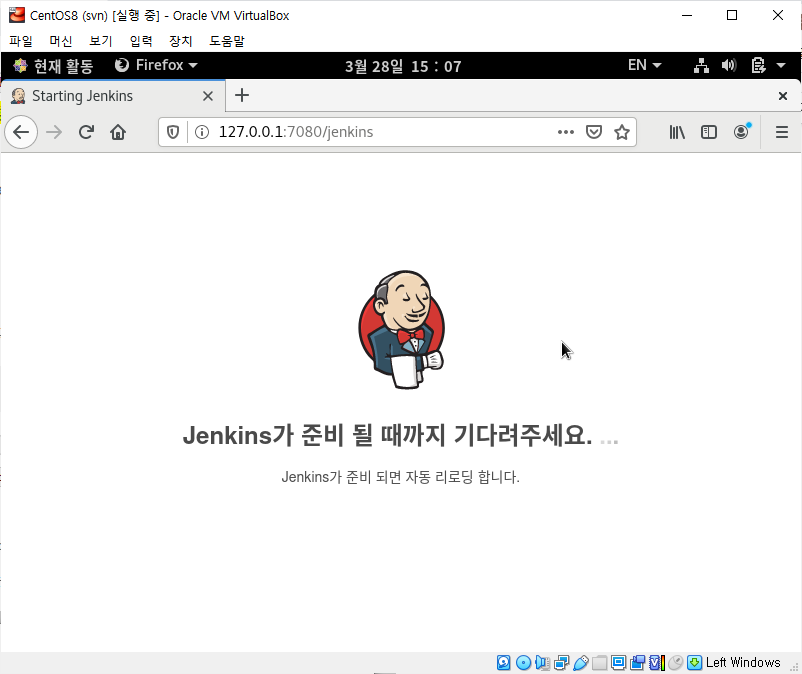Maximize the VirtualBox window
The width and height of the screenshot is (802, 674).
click(732, 15)
